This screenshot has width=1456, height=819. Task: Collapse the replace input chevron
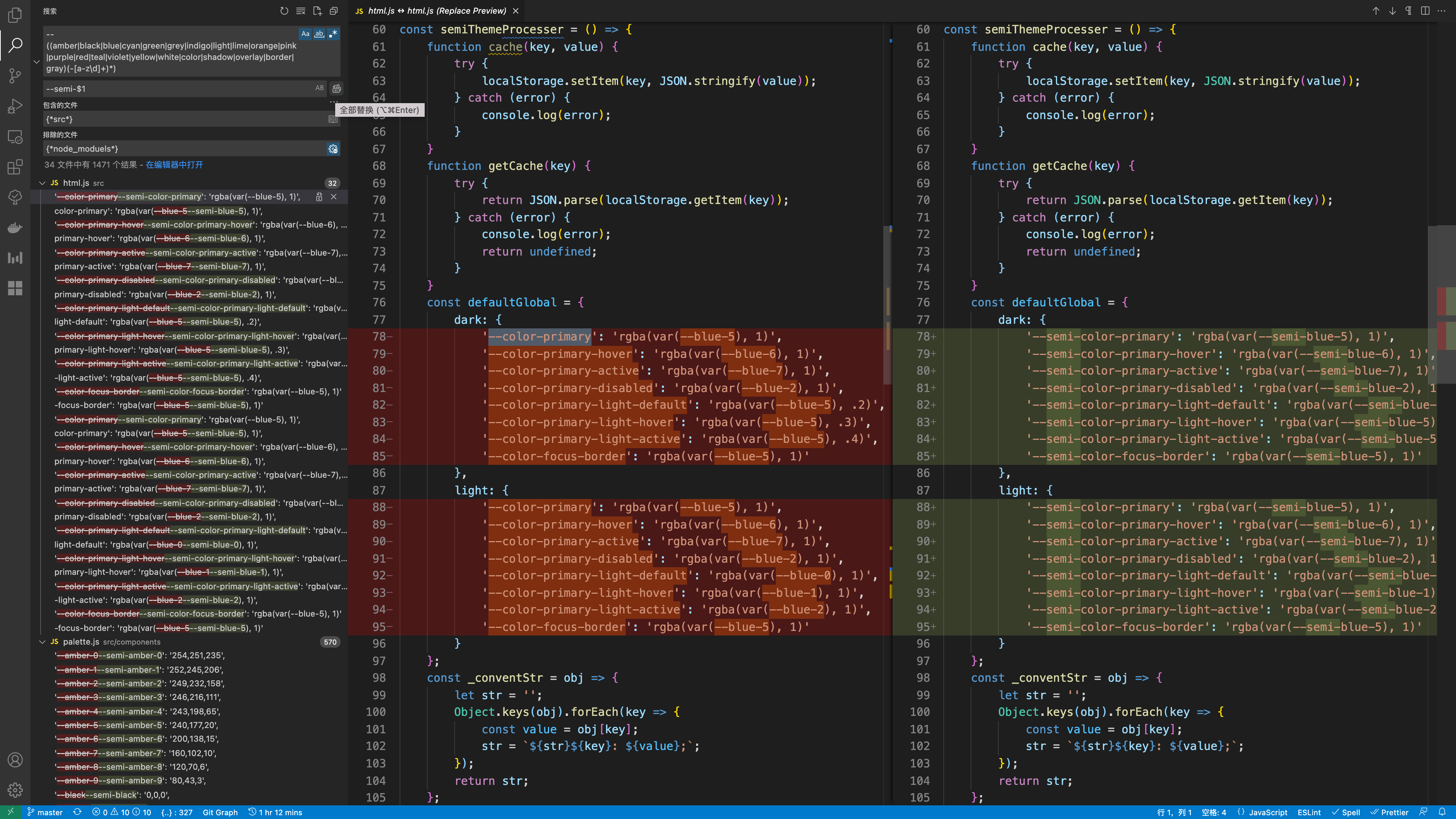tap(37, 61)
